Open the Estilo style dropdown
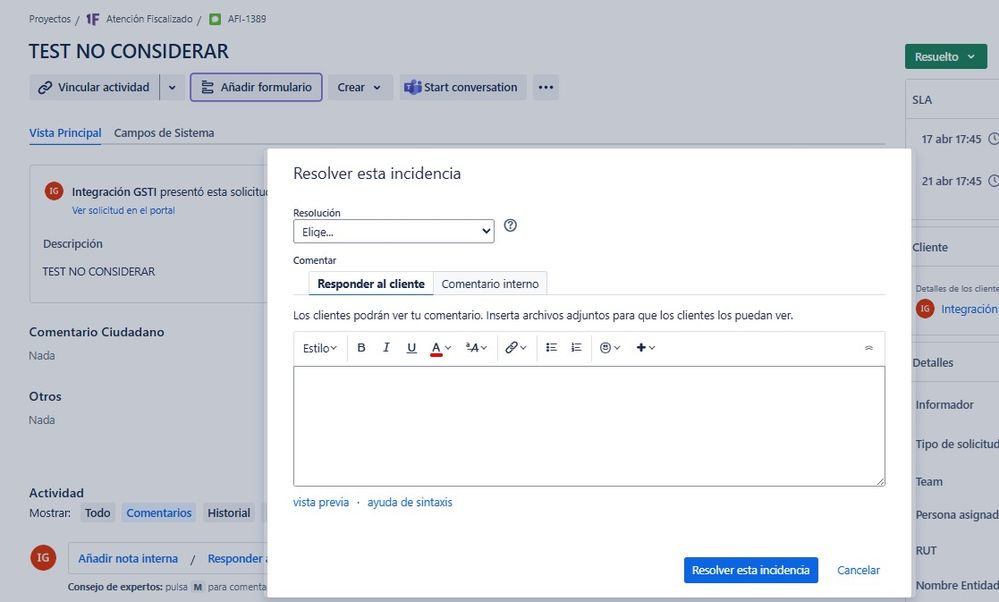Viewport: 999px width, 602px height. pyautogui.click(x=320, y=348)
